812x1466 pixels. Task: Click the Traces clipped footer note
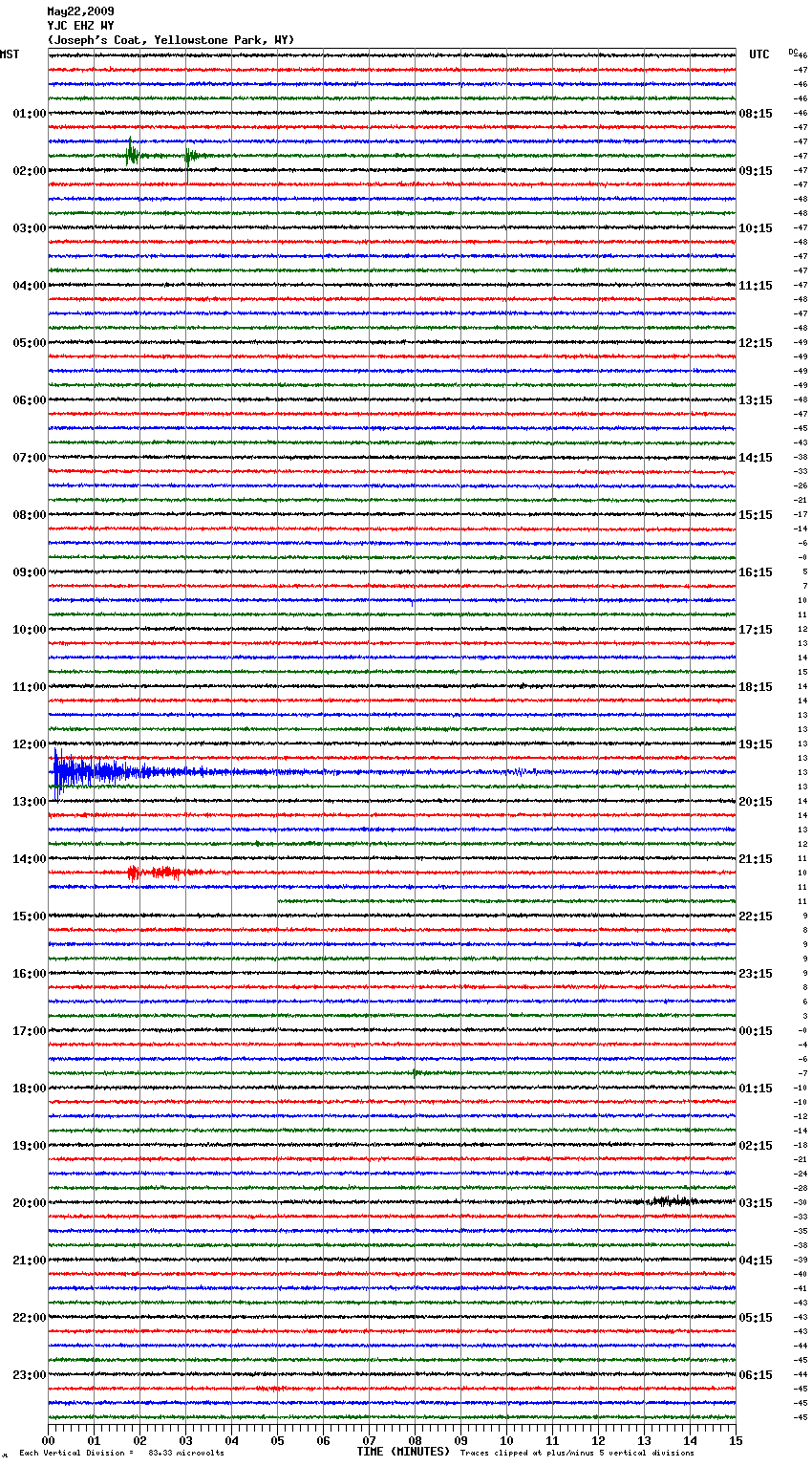(577, 1454)
